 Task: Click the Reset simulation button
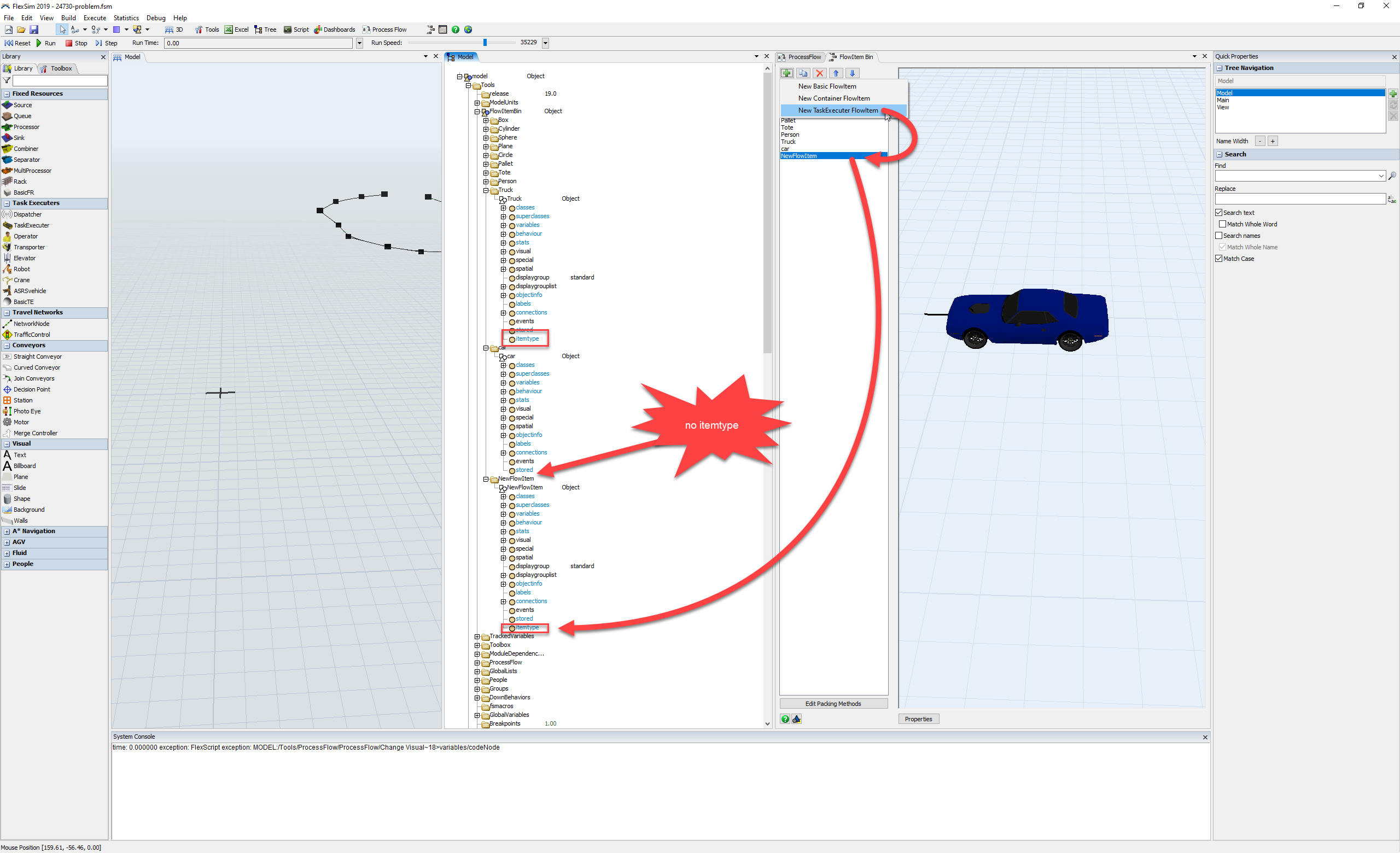point(17,43)
